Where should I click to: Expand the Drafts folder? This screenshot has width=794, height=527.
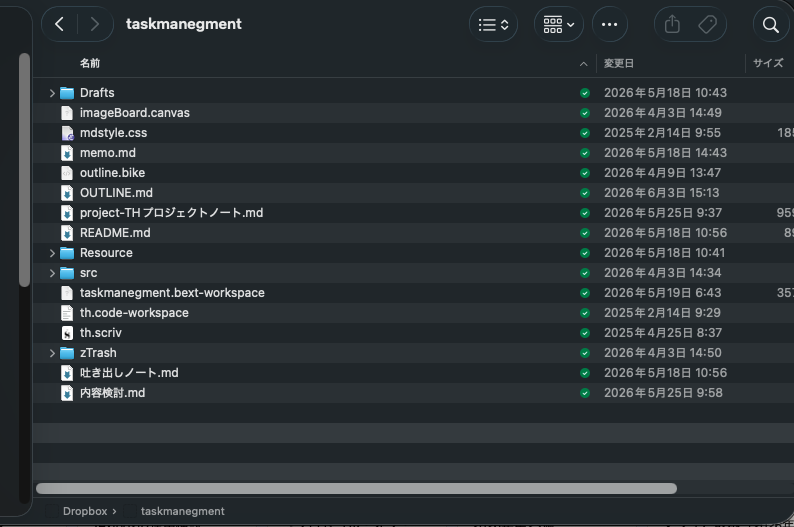click(52, 93)
